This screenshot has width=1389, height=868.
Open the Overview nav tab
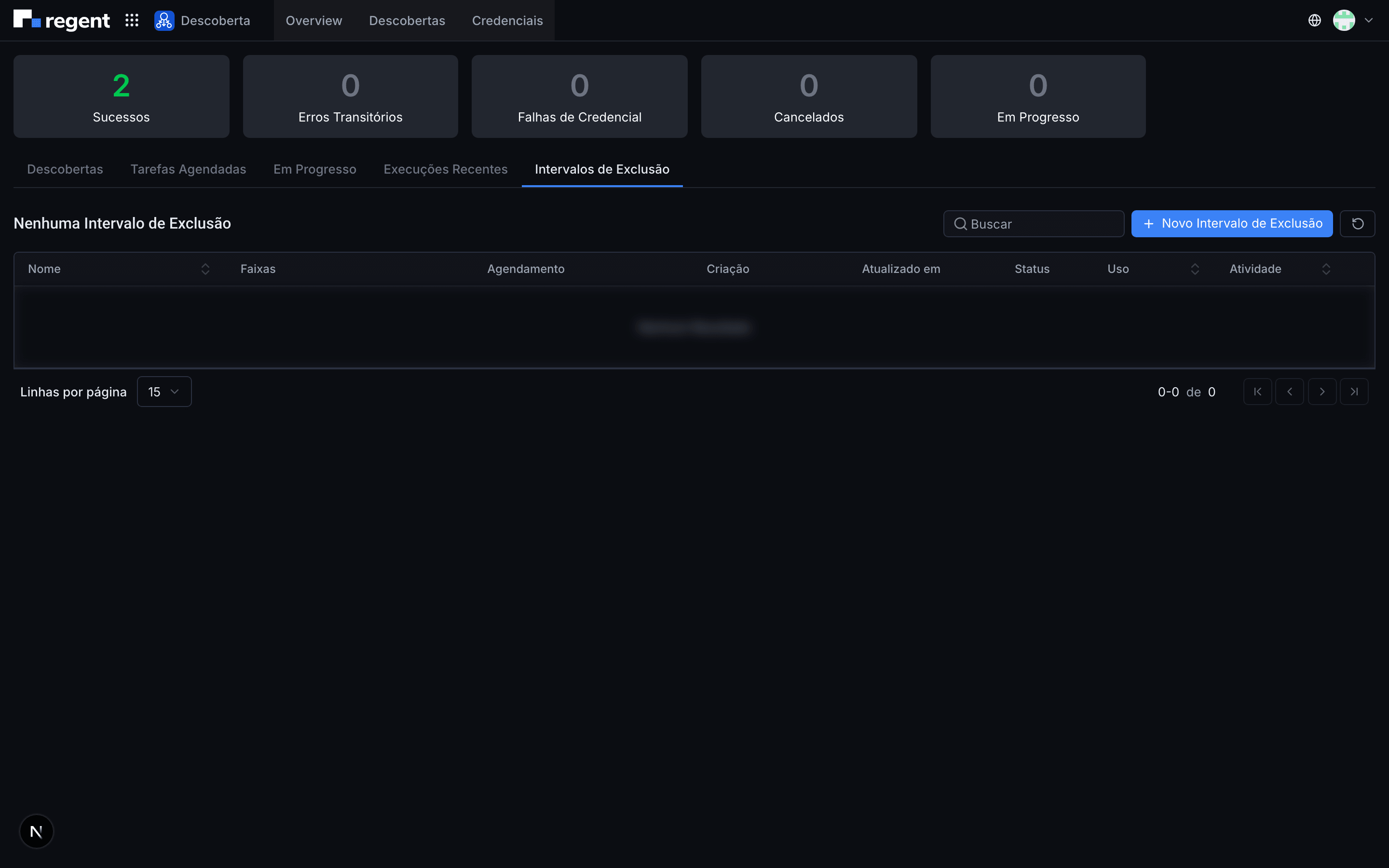314,21
